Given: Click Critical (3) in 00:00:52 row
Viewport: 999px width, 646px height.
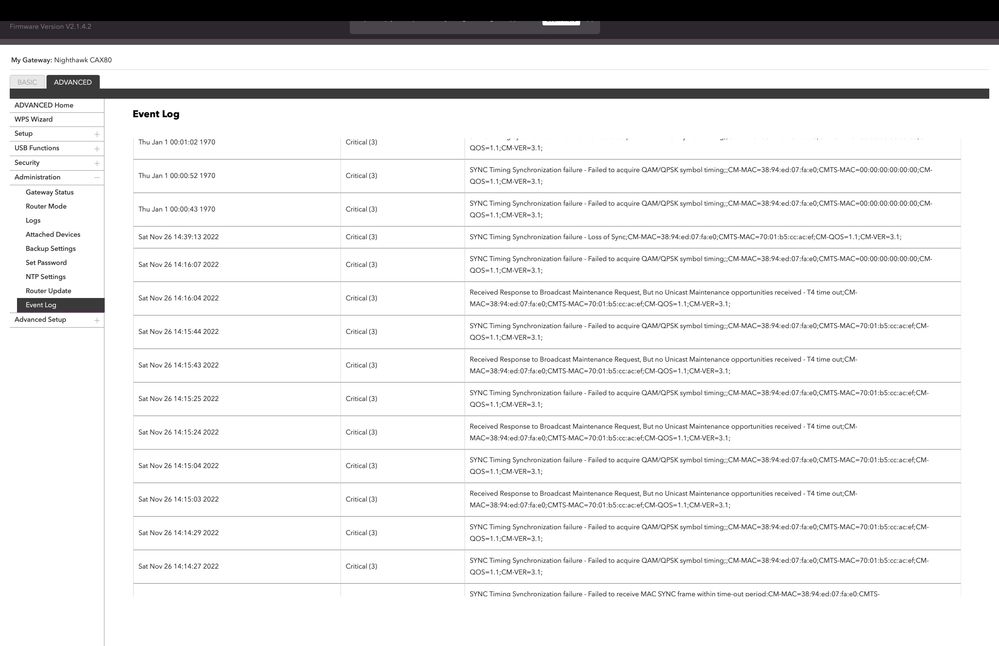Looking at the screenshot, I should [x=361, y=175].
